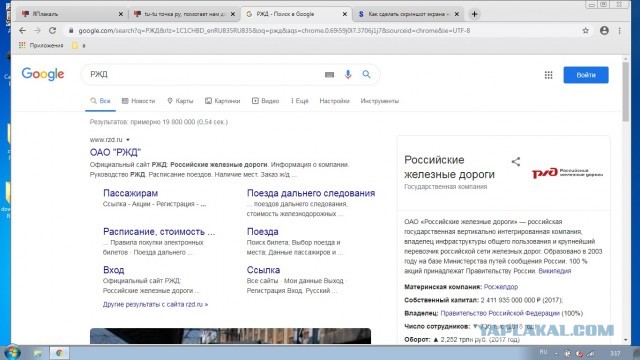Click the Windows Start button
The width and height of the screenshot is (640, 360).
pyautogui.click(x=11, y=353)
